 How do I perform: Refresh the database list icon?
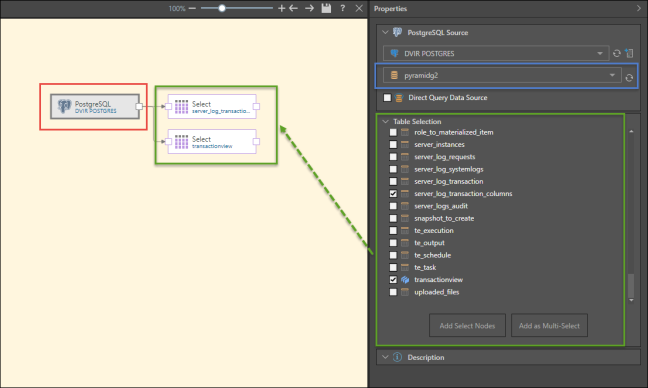(629, 78)
